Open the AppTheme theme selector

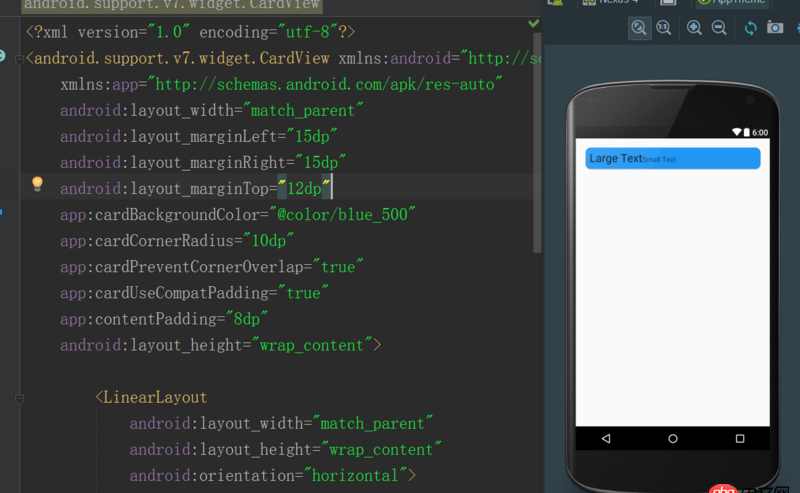732,2
